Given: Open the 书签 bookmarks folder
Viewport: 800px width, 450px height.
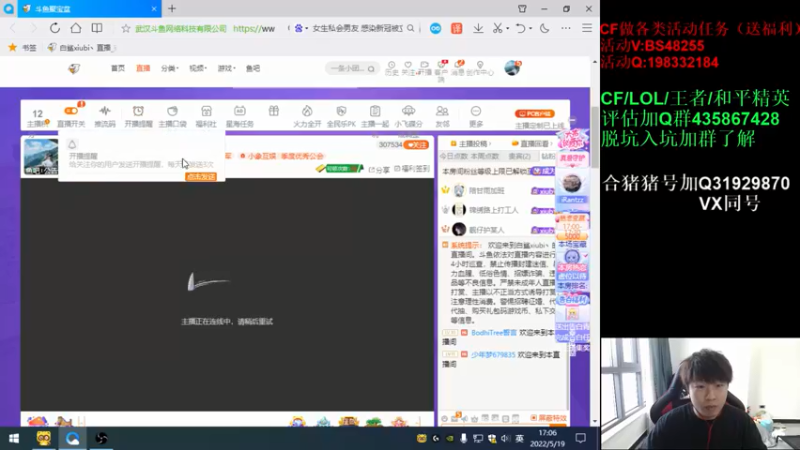Looking at the screenshot, I should point(22,47).
